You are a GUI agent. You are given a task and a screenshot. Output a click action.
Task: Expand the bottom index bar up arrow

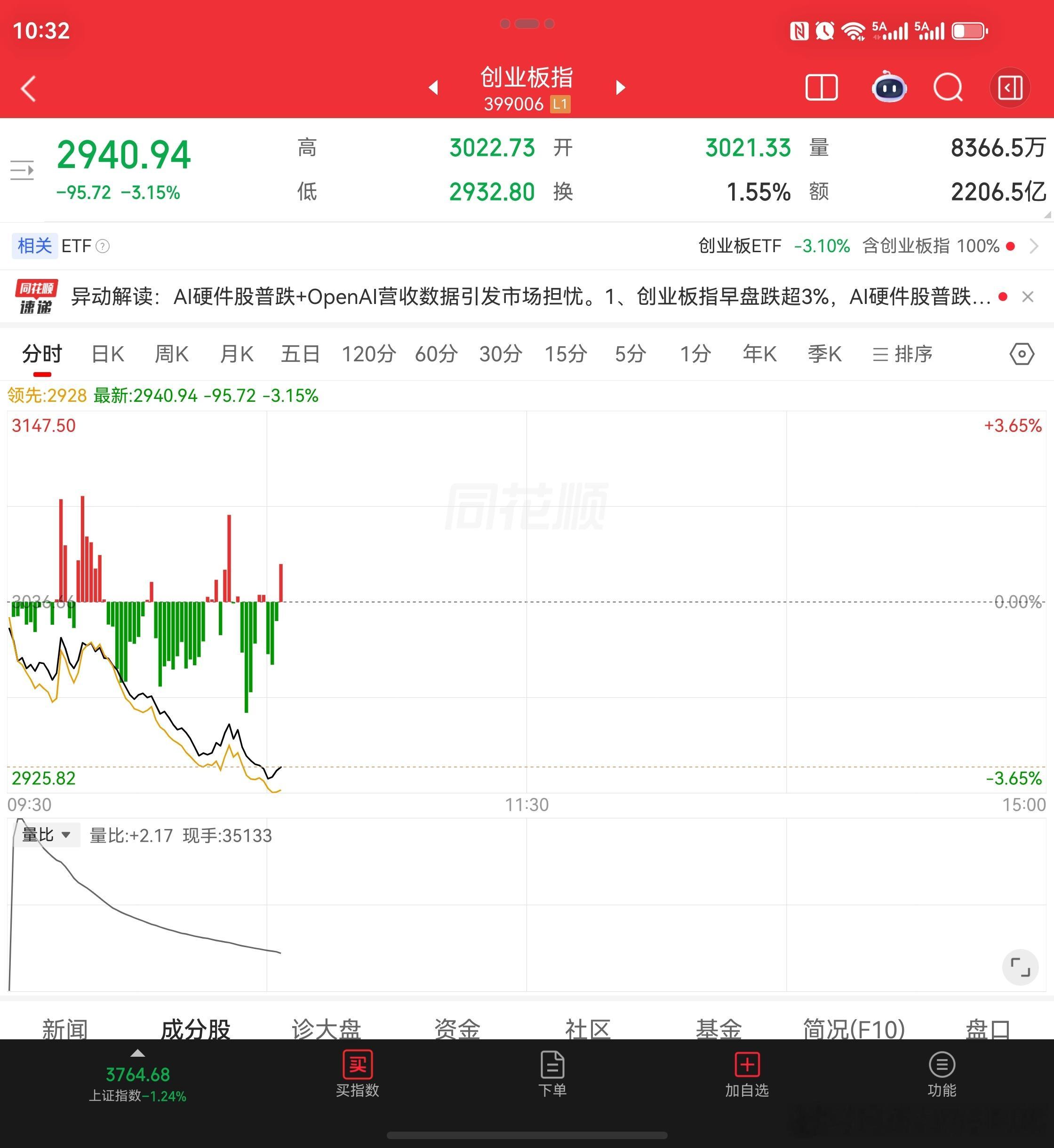137,1053
